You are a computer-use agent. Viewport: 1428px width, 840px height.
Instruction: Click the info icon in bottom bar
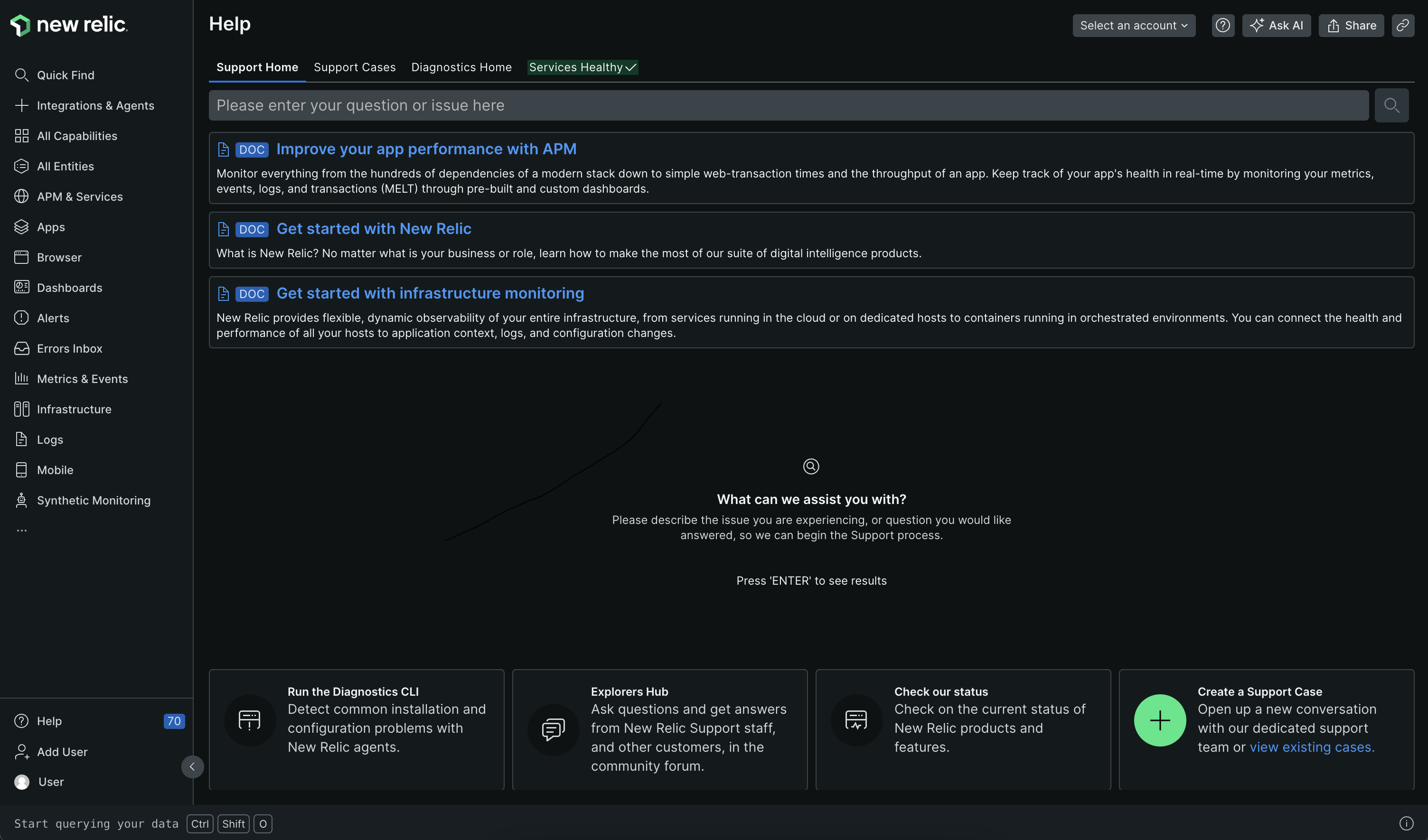(x=1406, y=823)
